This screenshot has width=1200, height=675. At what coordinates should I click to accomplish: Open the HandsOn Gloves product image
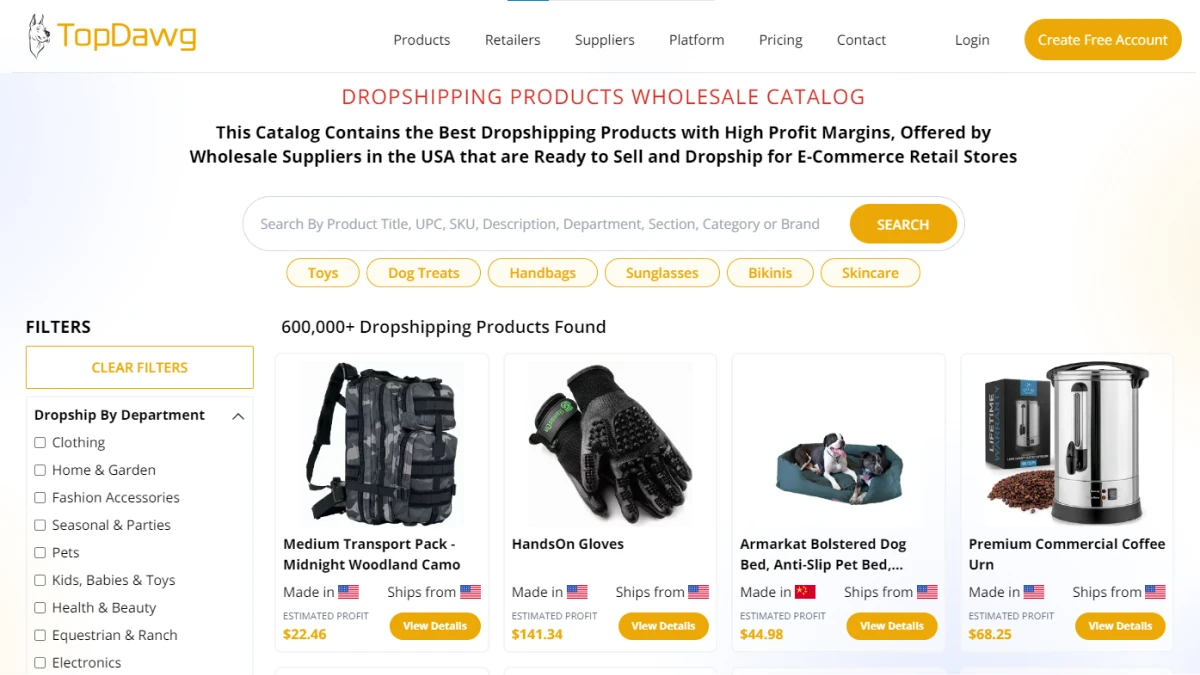coord(610,444)
